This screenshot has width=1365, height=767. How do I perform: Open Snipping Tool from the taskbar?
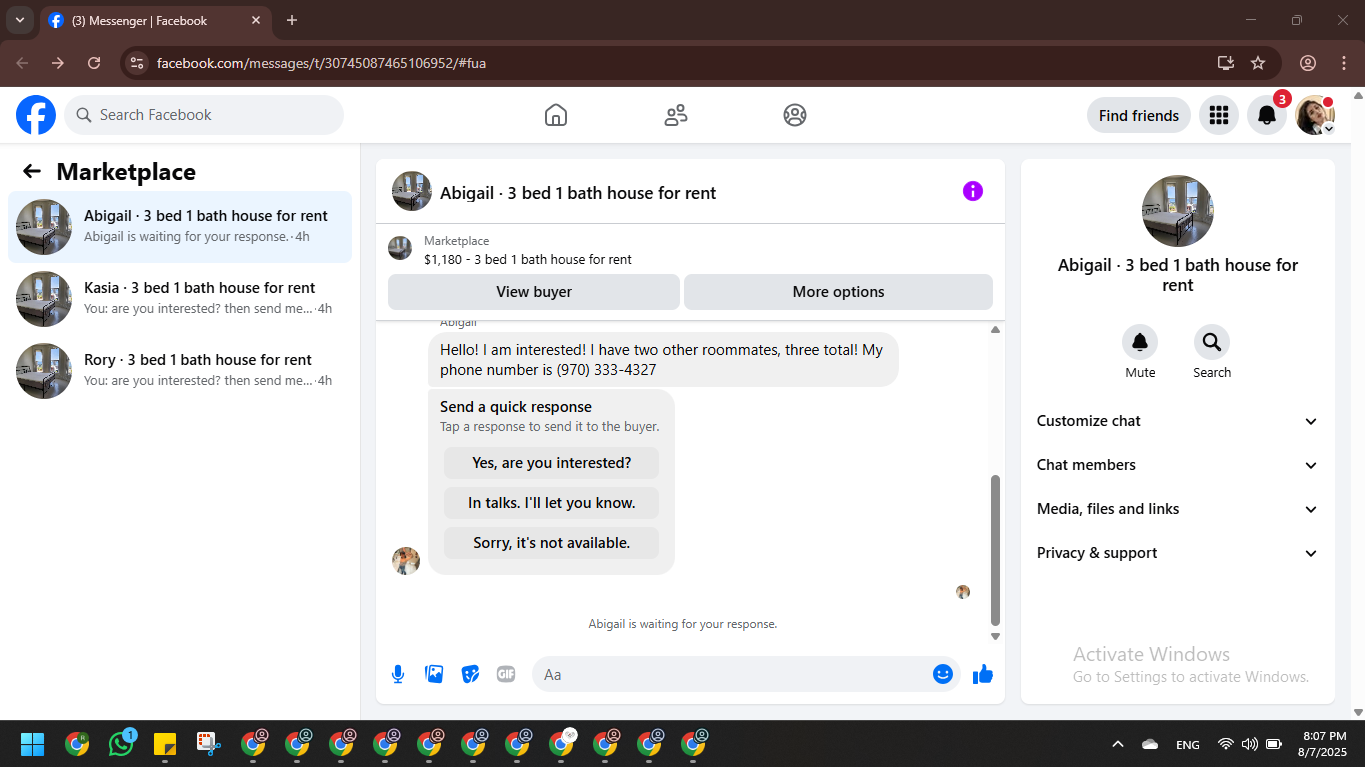208,744
